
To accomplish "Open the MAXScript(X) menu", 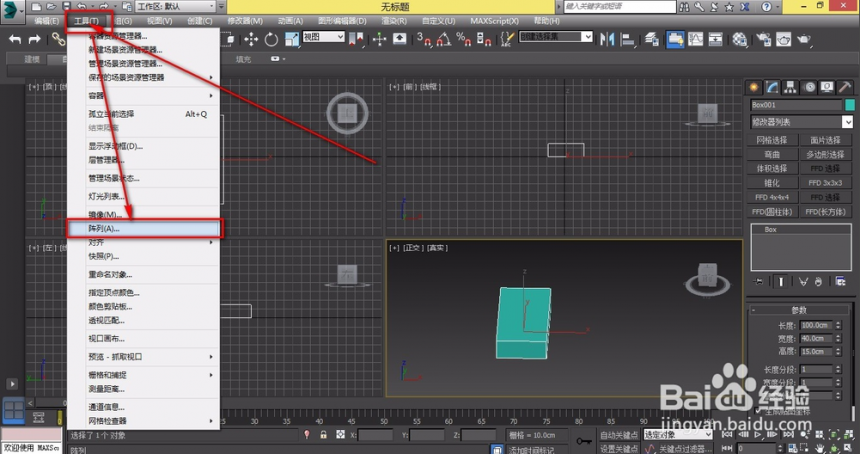I will tap(494, 21).
